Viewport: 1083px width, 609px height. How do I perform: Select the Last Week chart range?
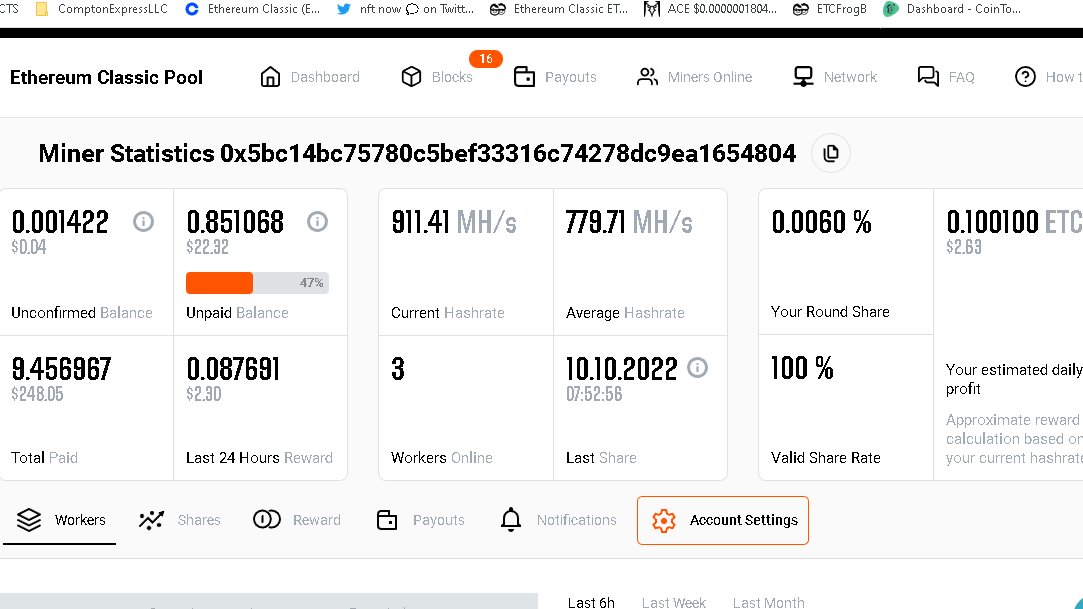coord(673,602)
